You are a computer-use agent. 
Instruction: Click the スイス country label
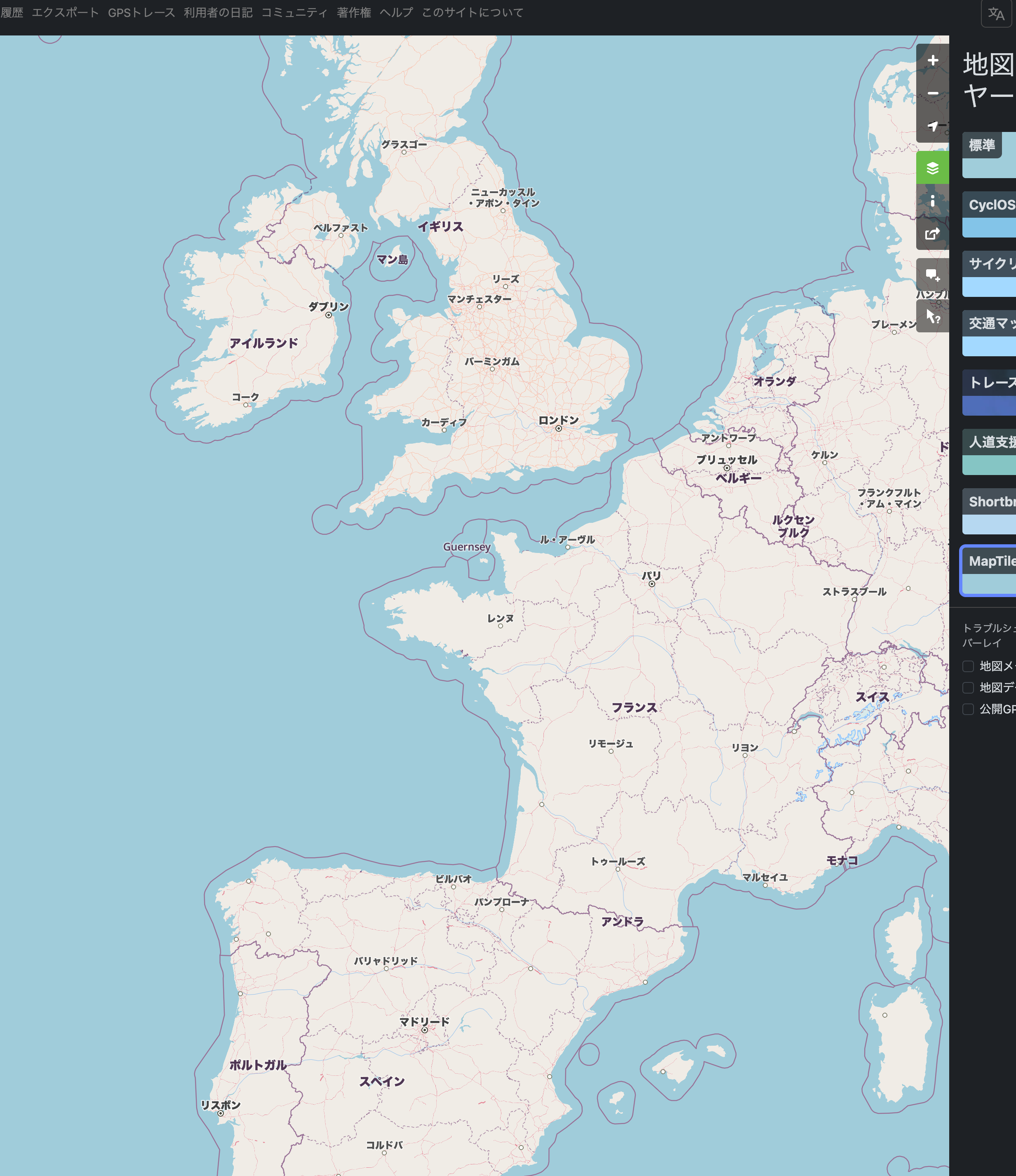(873, 697)
